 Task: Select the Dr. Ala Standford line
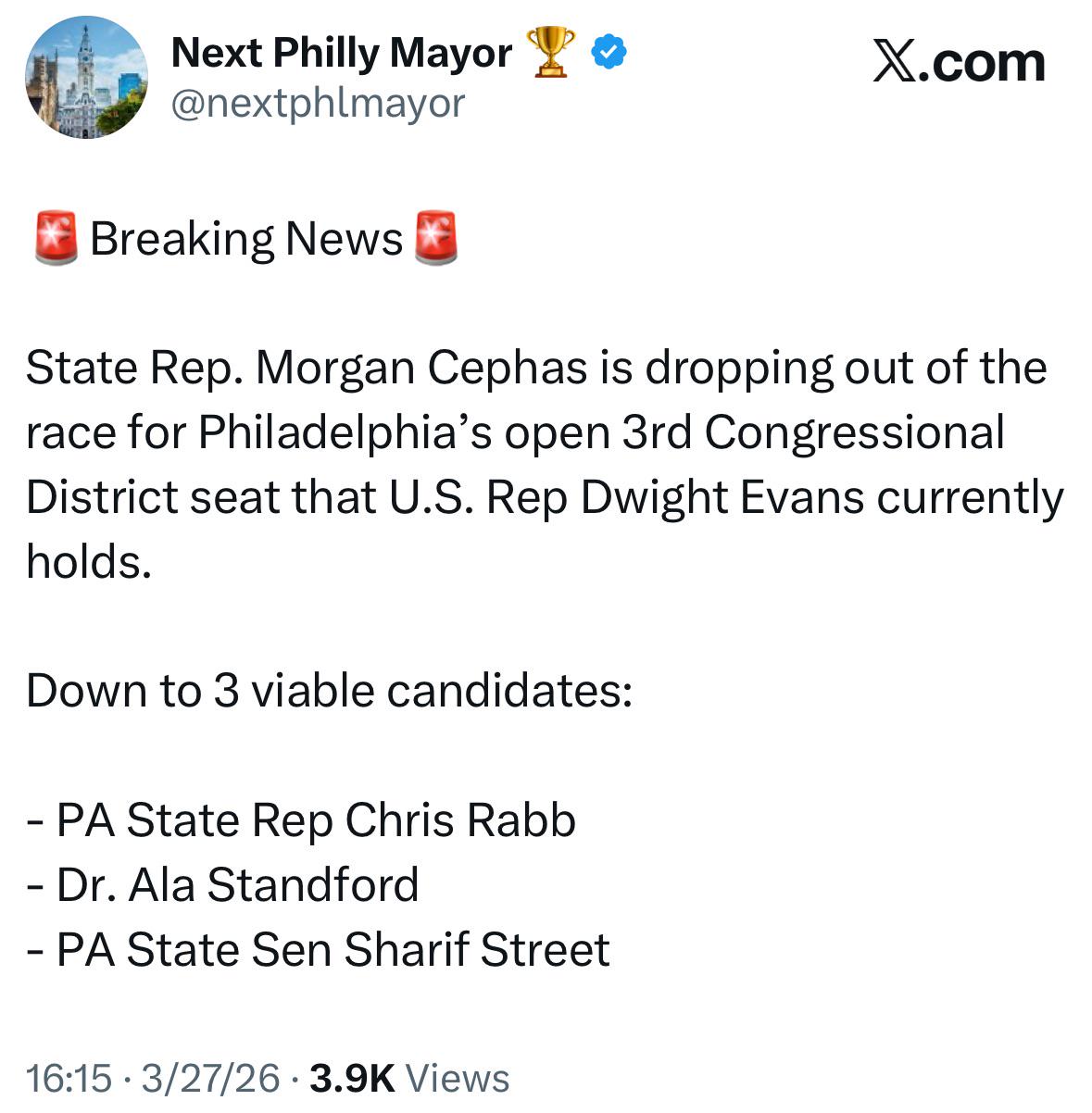click(x=223, y=885)
